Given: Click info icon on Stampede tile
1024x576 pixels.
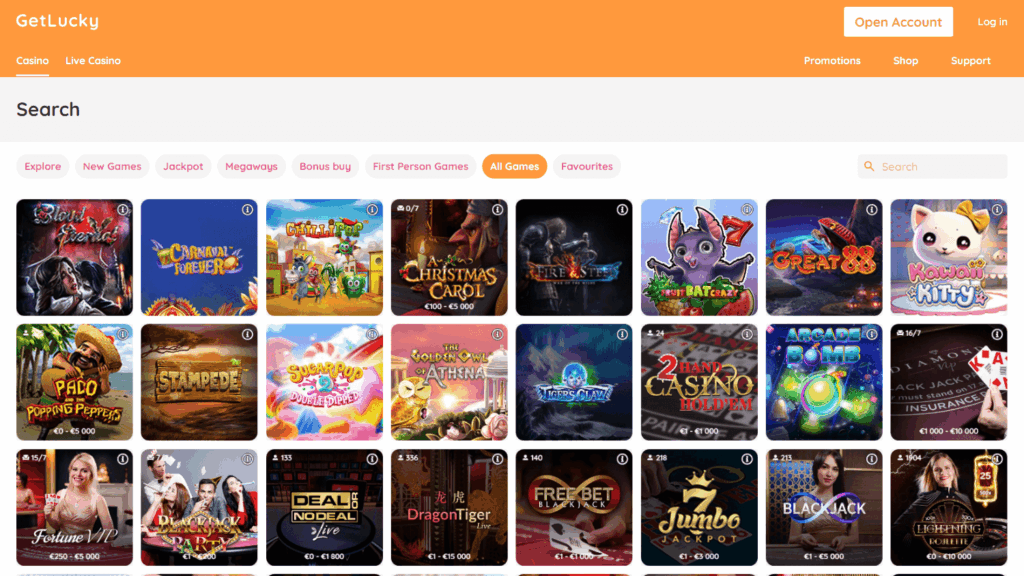Looking at the screenshot, I should (x=248, y=334).
